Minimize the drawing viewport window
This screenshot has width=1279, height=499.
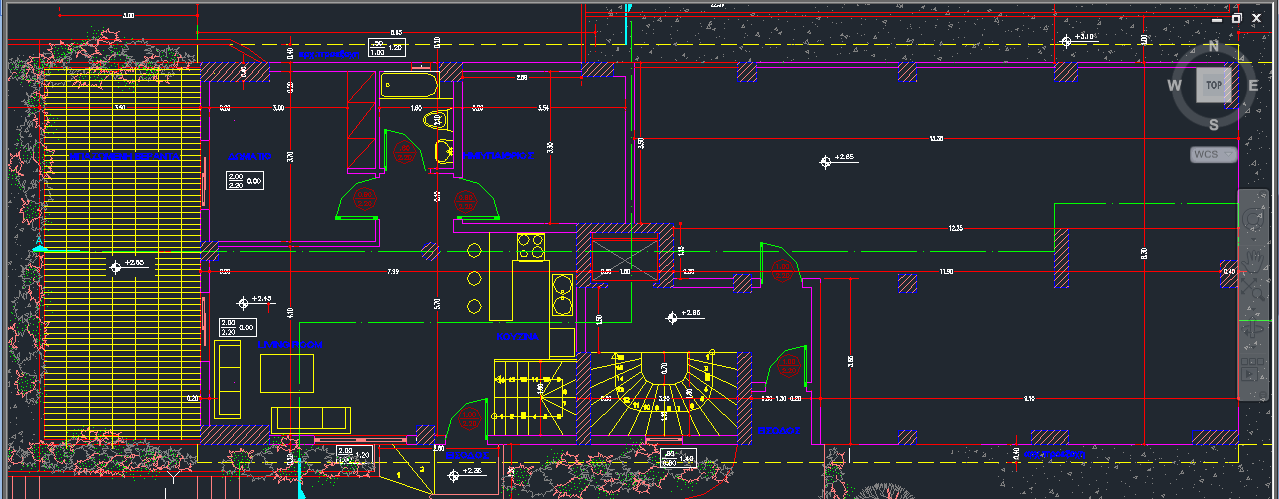pos(1219,18)
